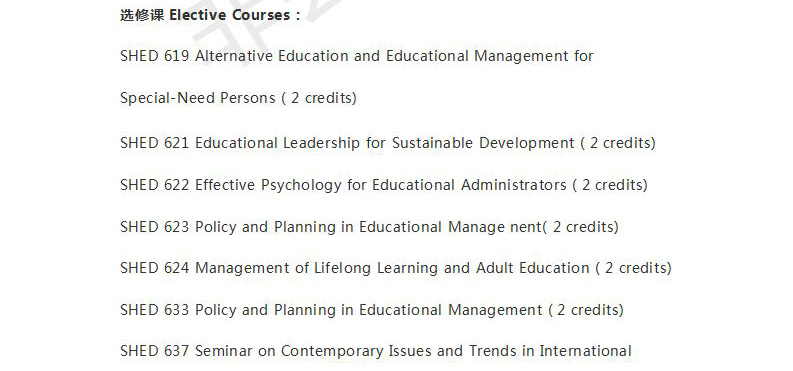The height and width of the screenshot is (371, 793).
Task: Click SHED 633 Policy and Planning line
Action: 372,310
